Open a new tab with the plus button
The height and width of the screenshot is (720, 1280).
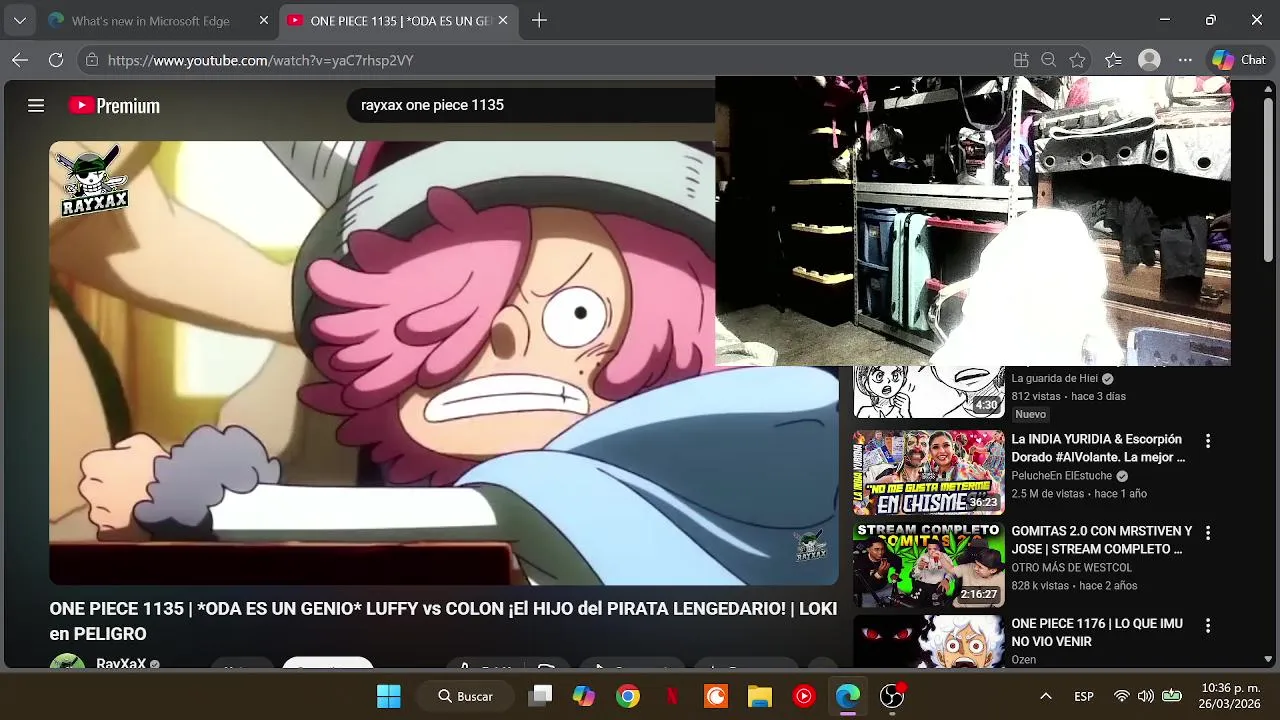pyautogui.click(x=539, y=20)
